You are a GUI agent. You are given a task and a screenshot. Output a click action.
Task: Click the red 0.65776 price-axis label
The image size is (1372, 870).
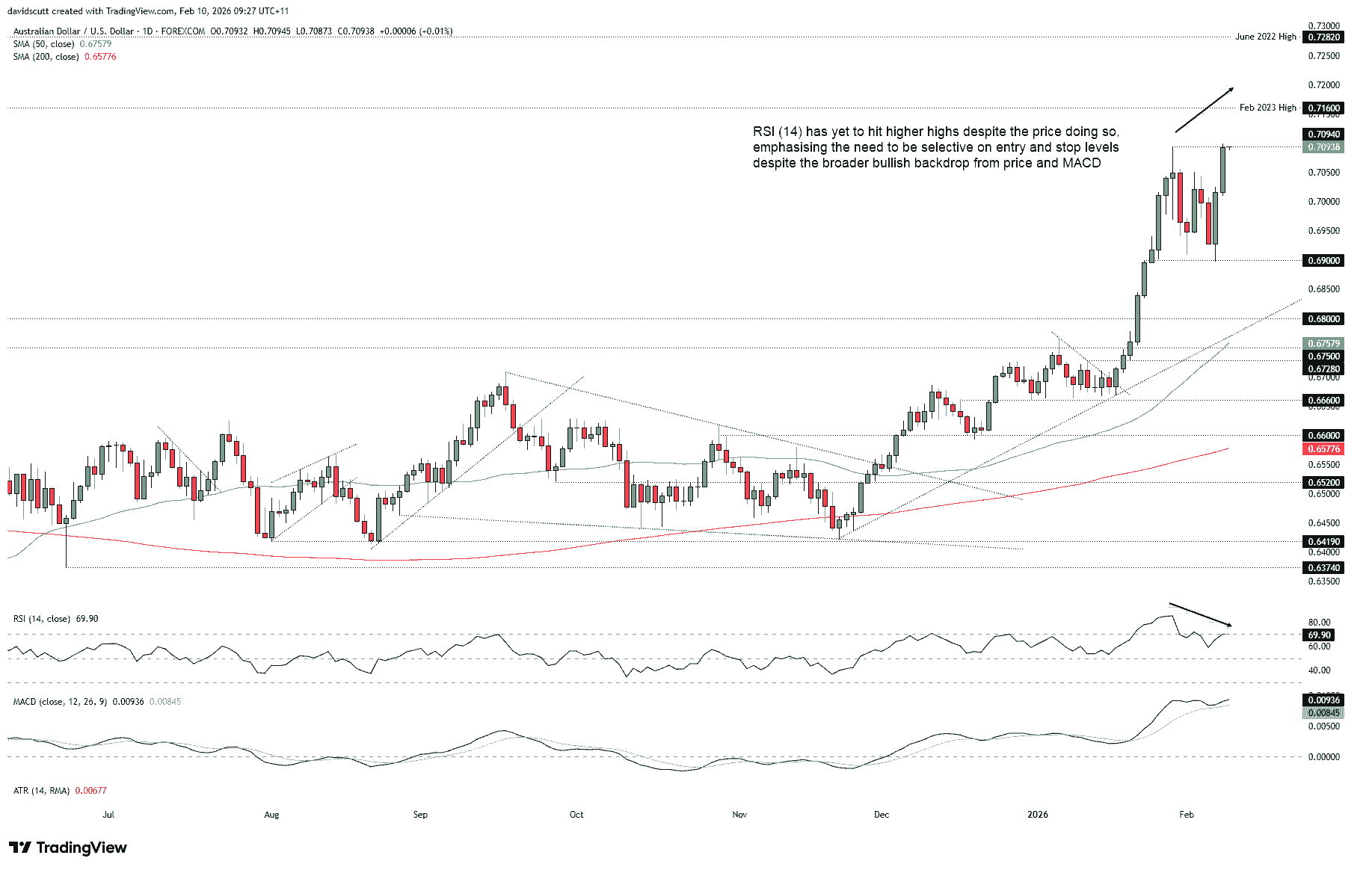[x=1323, y=449]
